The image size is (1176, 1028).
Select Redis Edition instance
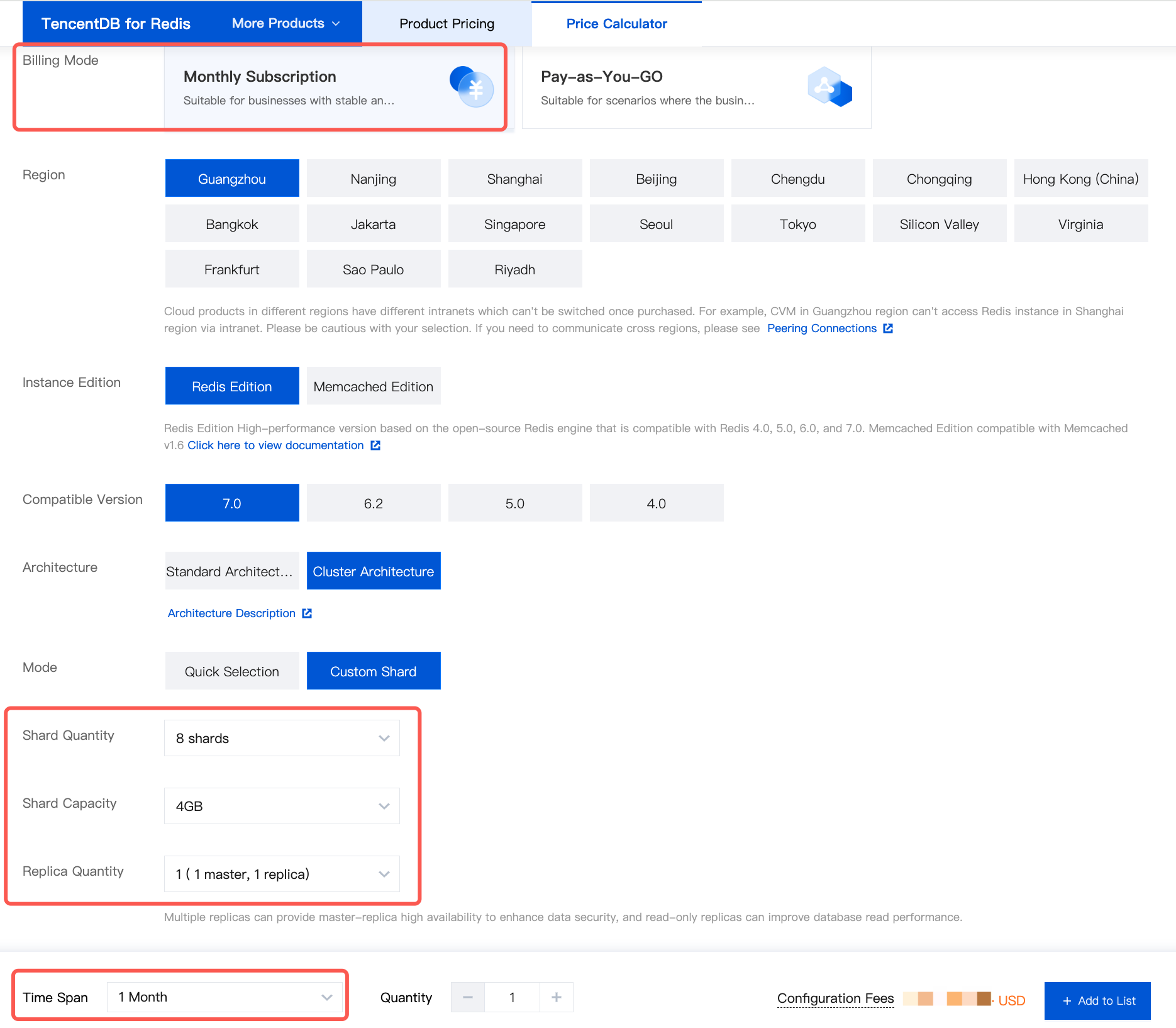pyautogui.click(x=232, y=386)
